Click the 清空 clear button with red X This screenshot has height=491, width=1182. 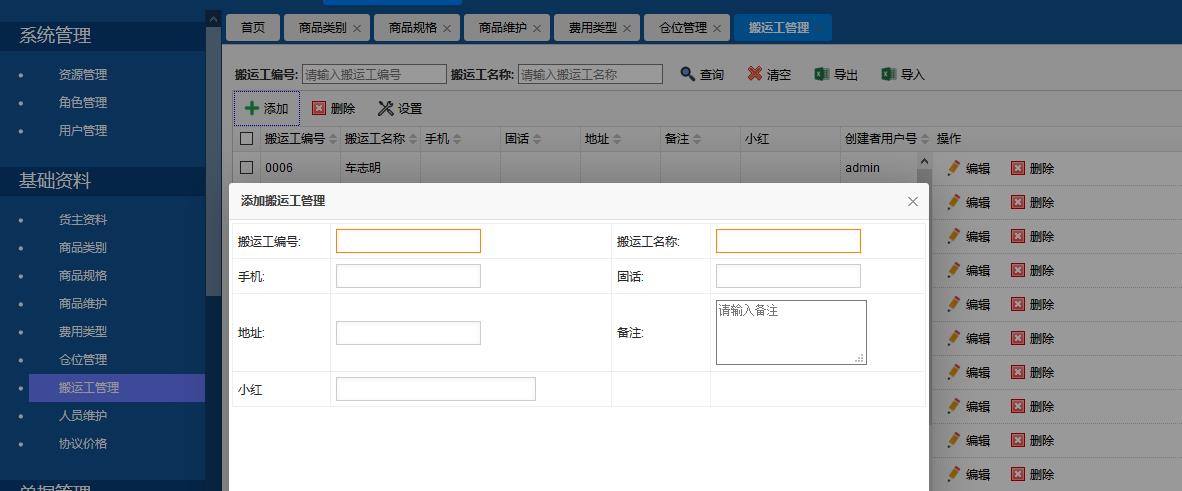coord(769,74)
